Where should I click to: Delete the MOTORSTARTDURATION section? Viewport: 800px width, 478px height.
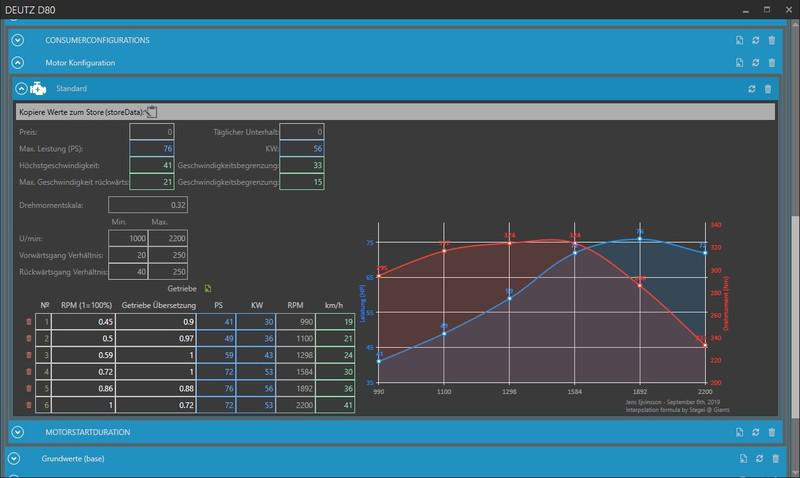click(x=771, y=432)
